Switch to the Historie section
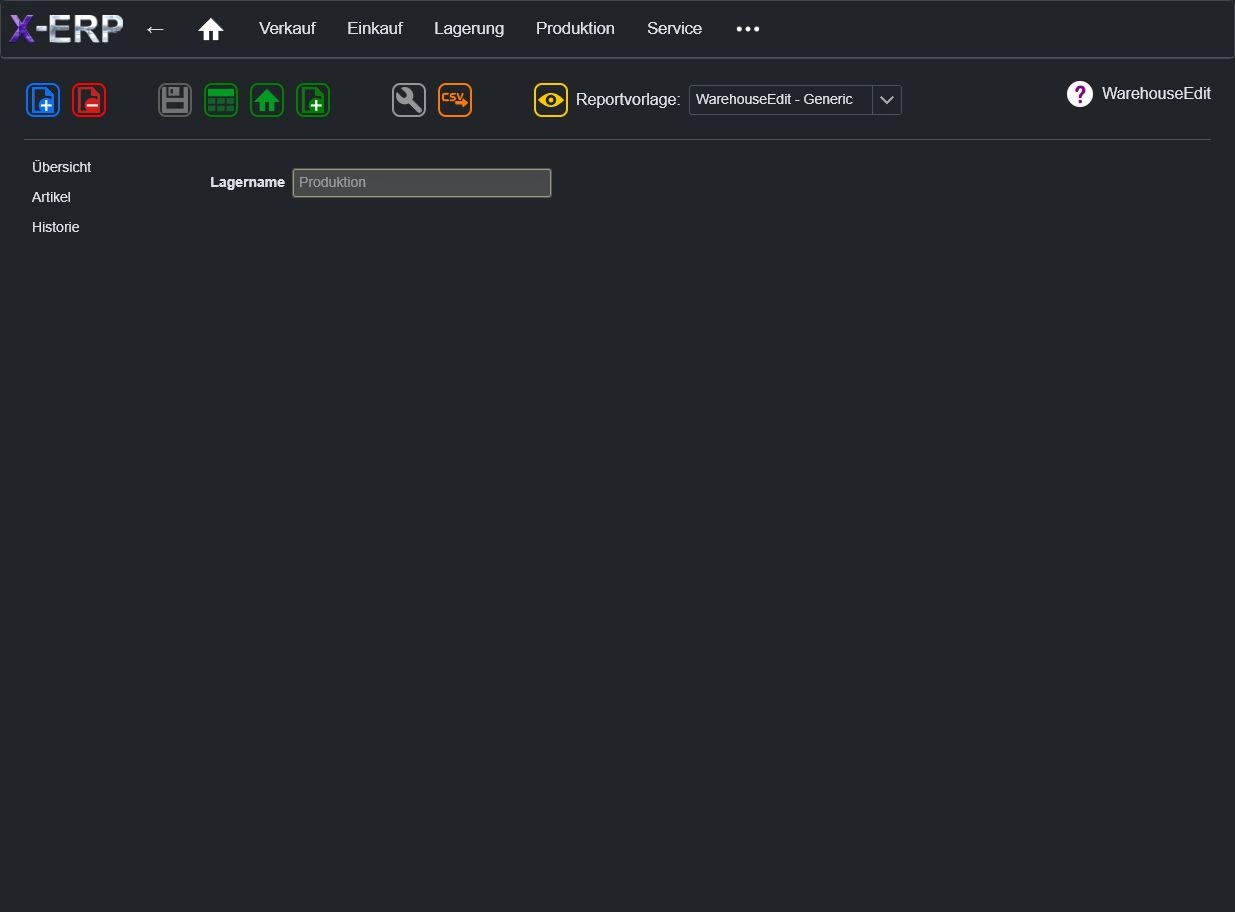Viewport: 1235px width, 912px height. (x=56, y=227)
